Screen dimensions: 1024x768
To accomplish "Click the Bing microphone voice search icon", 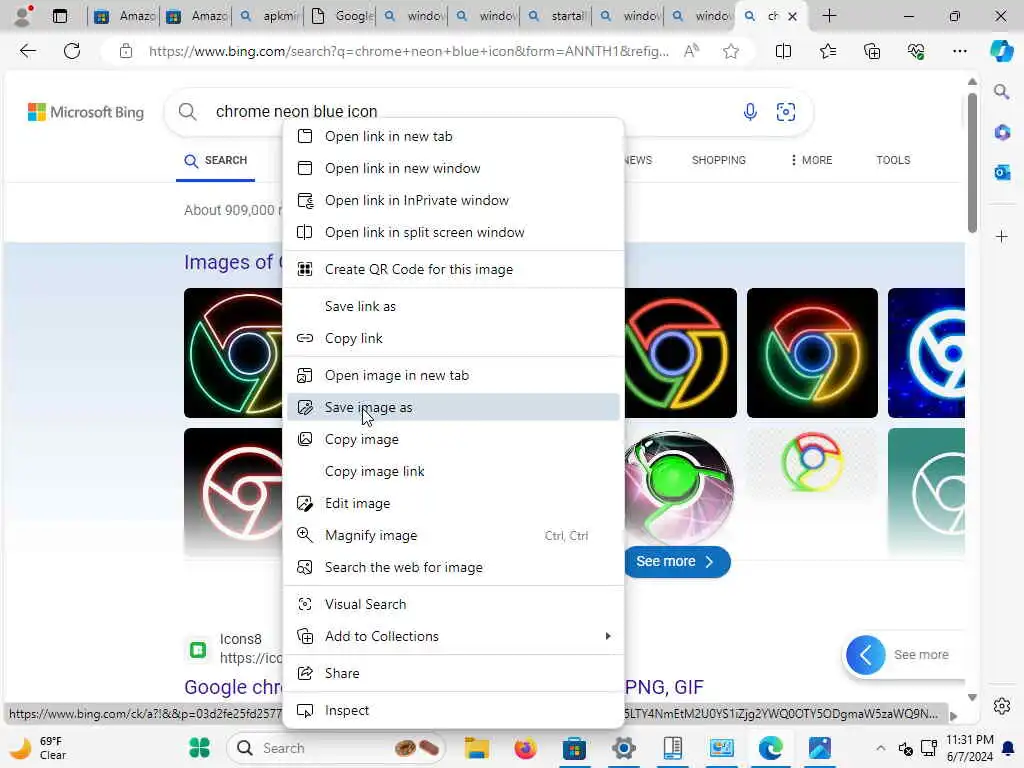I will 750,112.
